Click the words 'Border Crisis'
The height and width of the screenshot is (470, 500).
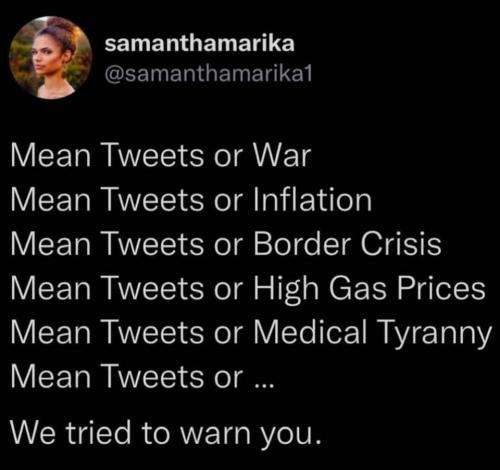point(348,244)
